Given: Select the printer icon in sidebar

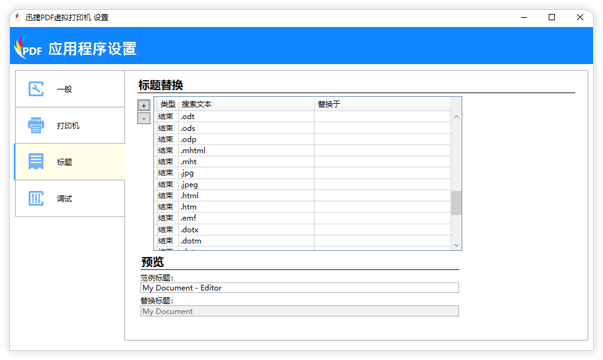Looking at the screenshot, I should (x=36, y=125).
